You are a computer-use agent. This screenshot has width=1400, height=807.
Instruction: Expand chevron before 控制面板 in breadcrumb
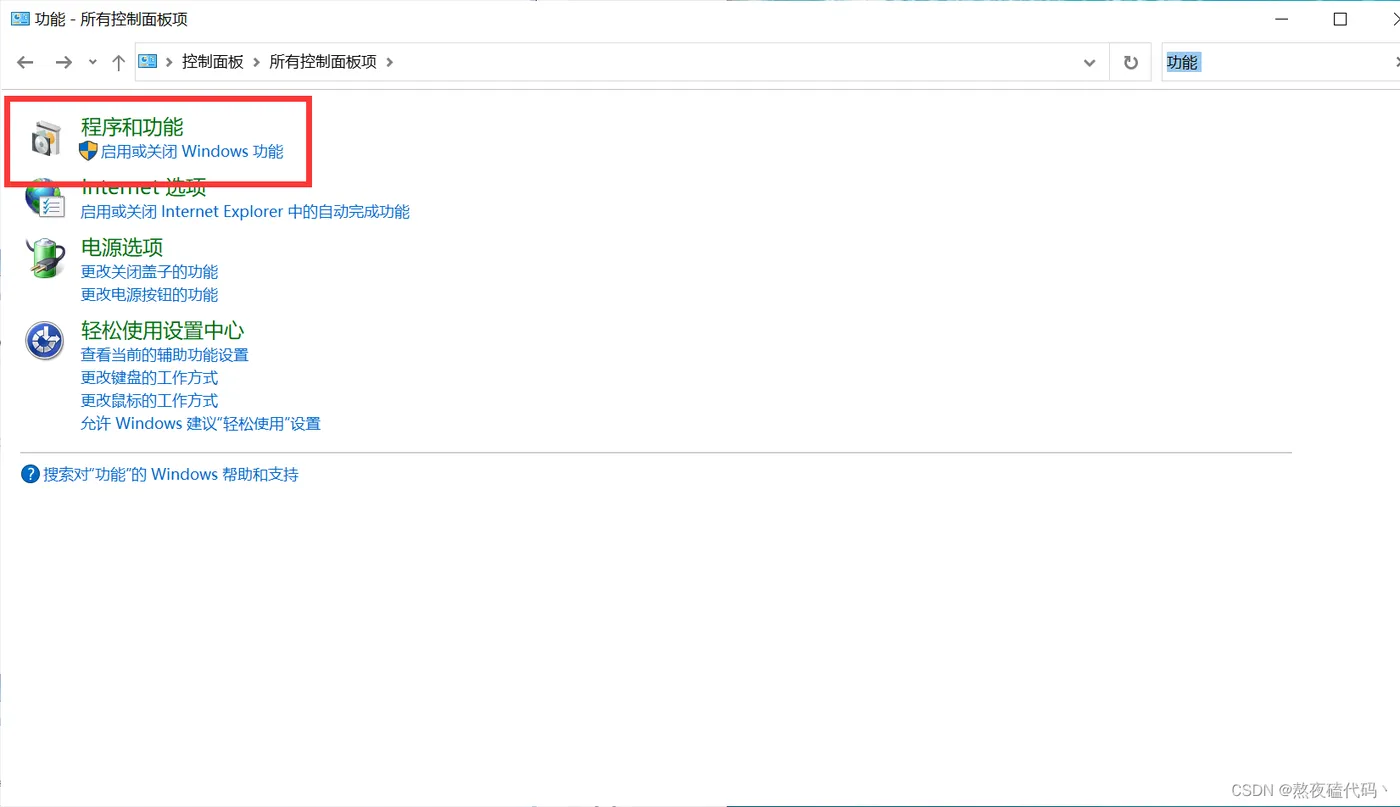pos(169,62)
